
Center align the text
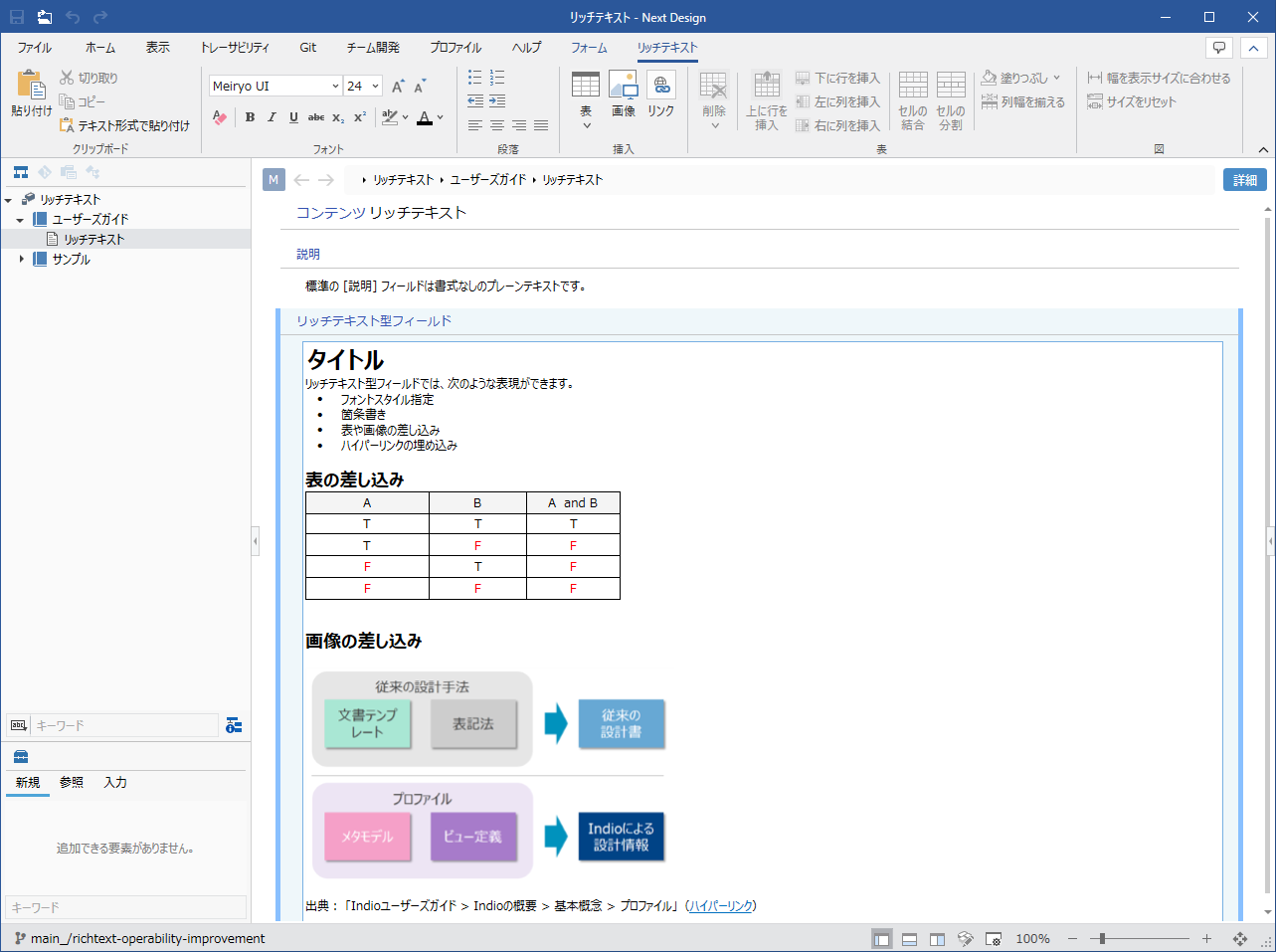tap(497, 125)
